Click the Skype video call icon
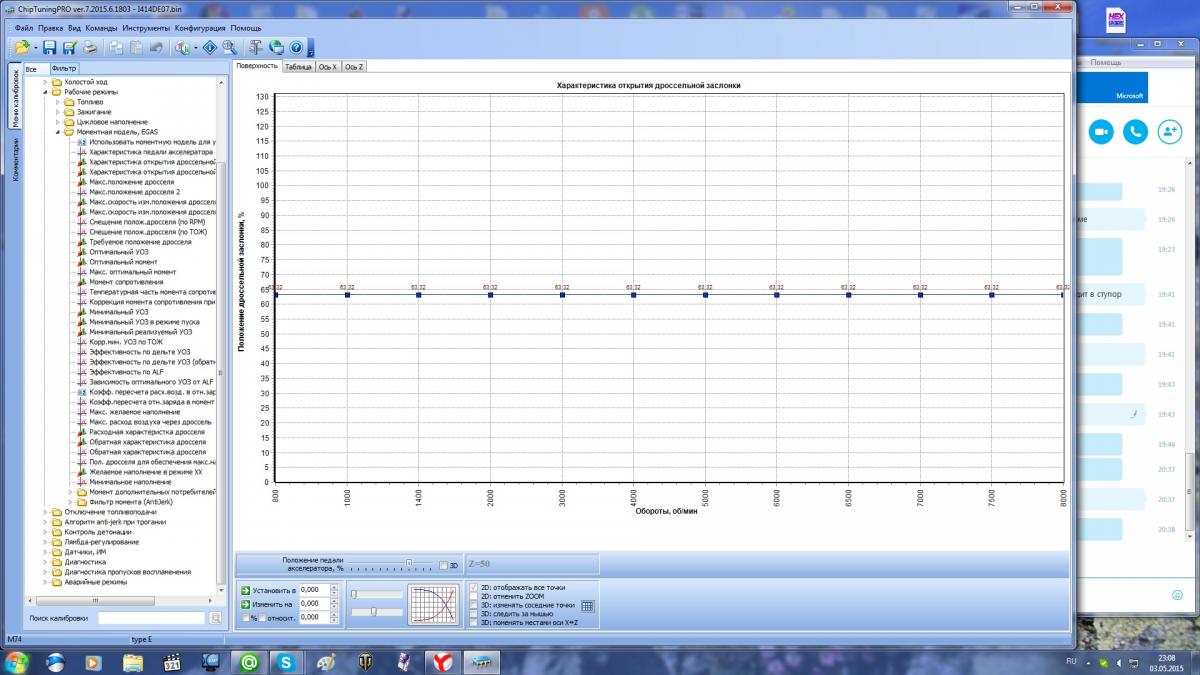The height and width of the screenshot is (675, 1200). point(1101,131)
